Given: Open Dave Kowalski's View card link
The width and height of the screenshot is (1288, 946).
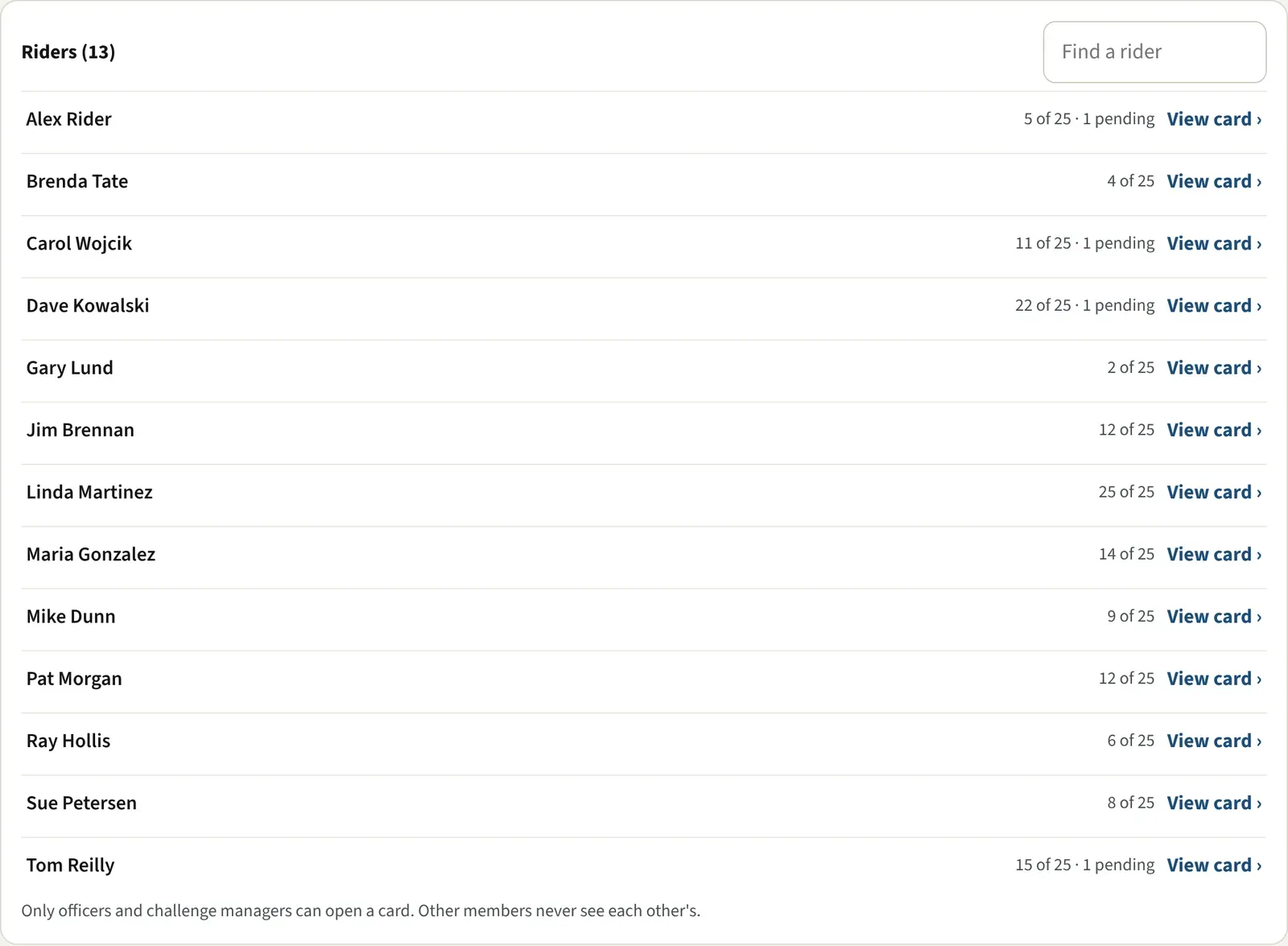Looking at the screenshot, I should [x=1214, y=305].
